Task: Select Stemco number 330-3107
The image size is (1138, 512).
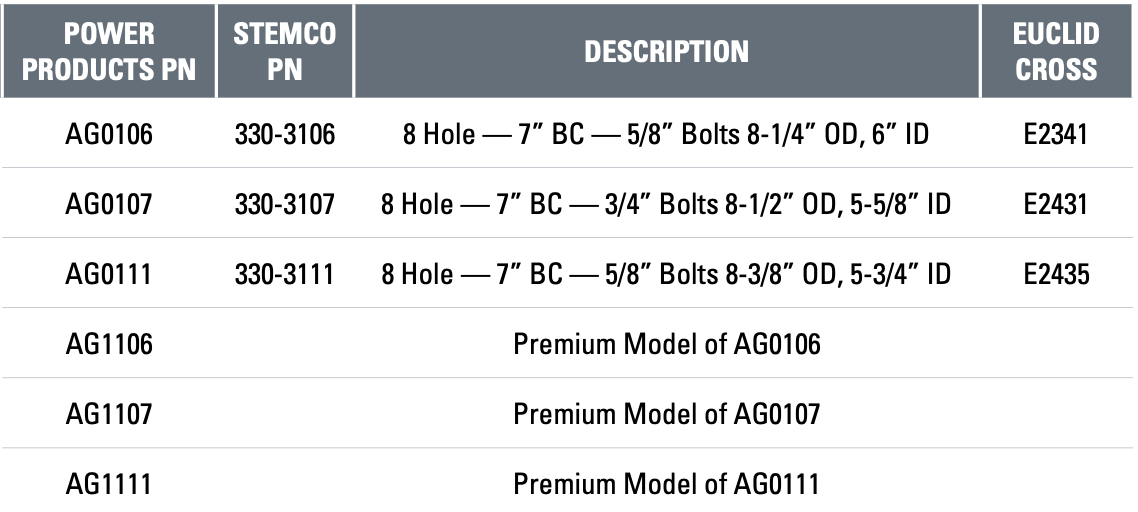Action: [284, 205]
